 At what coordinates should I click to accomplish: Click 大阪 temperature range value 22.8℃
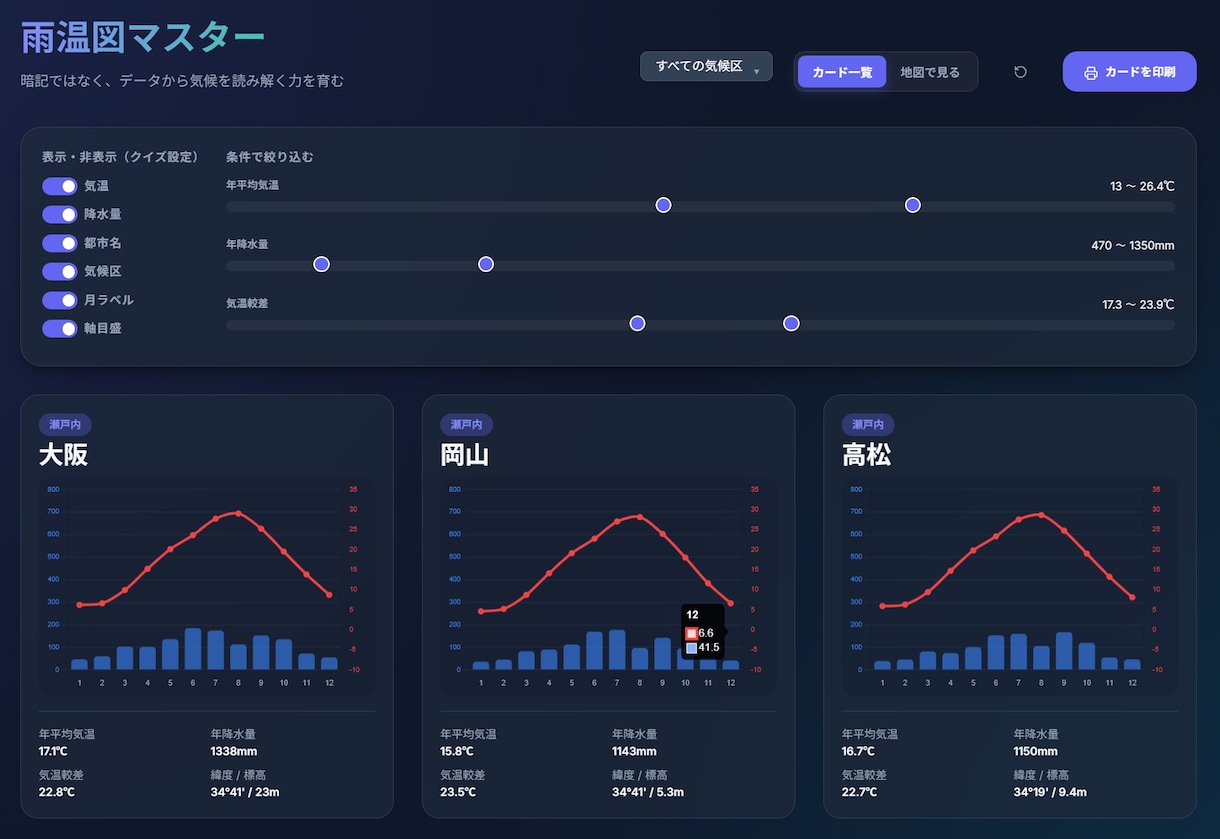point(58,792)
